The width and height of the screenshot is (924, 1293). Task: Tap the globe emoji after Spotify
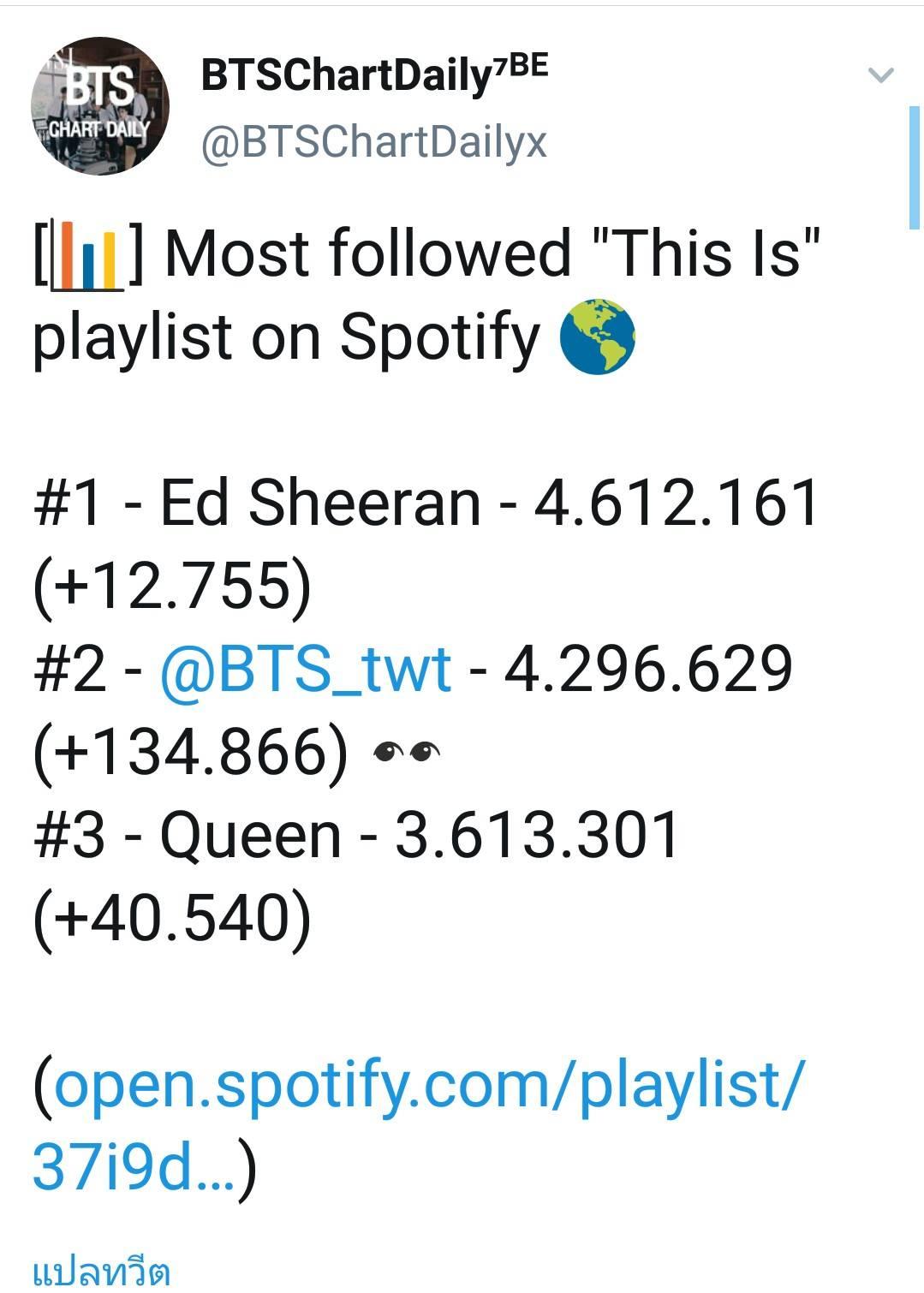tap(597, 336)
